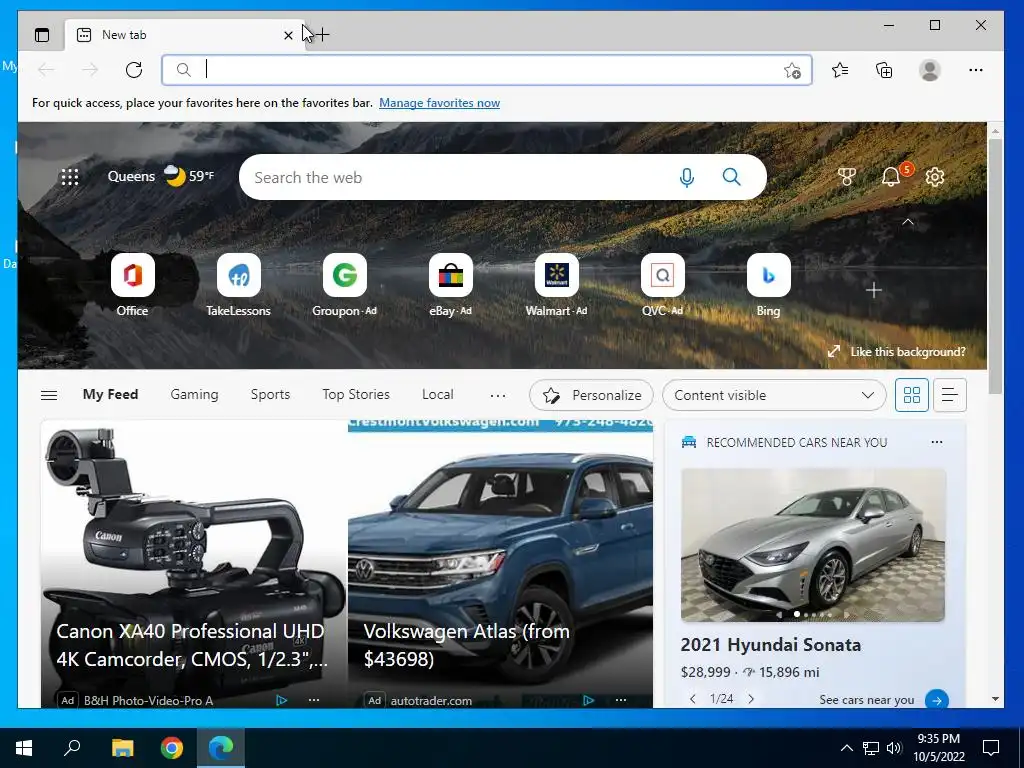Open the Office quick link

point(133,285)
